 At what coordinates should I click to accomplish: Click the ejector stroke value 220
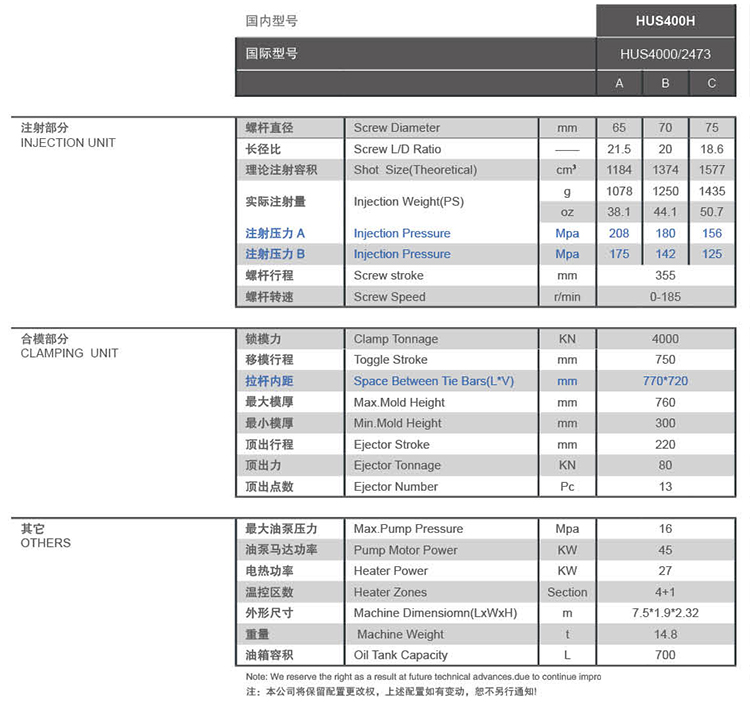coord(665,445)
